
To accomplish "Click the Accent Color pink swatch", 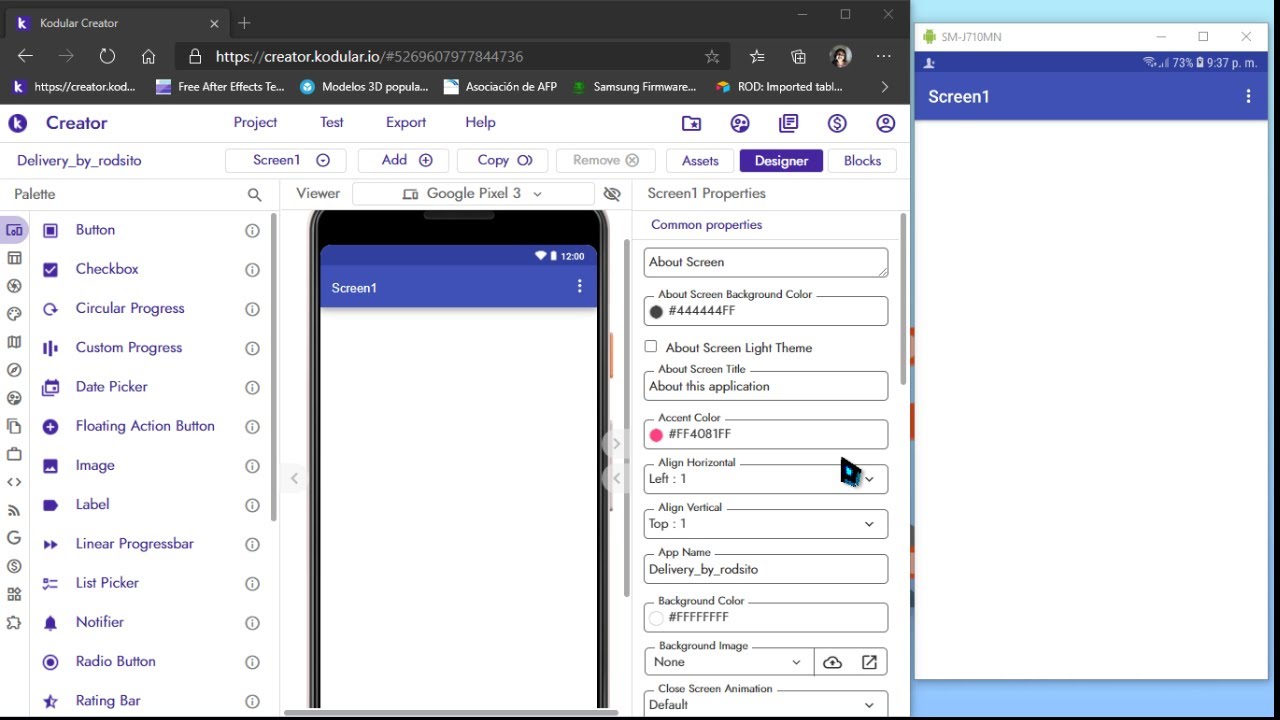I will pos(656,434).
